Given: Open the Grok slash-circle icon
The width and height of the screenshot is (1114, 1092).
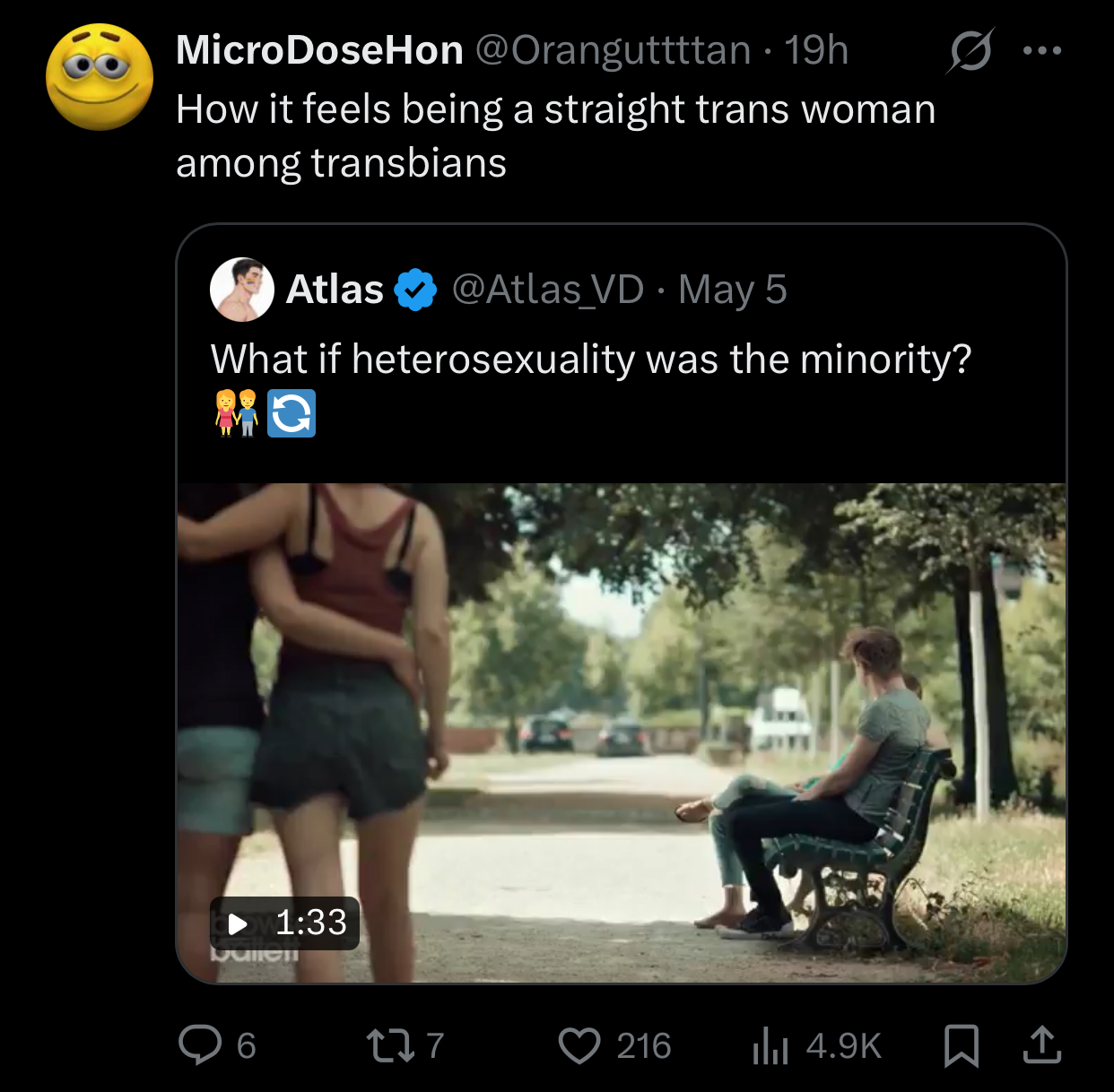Looking at the screenshot, I should (970, 51).
